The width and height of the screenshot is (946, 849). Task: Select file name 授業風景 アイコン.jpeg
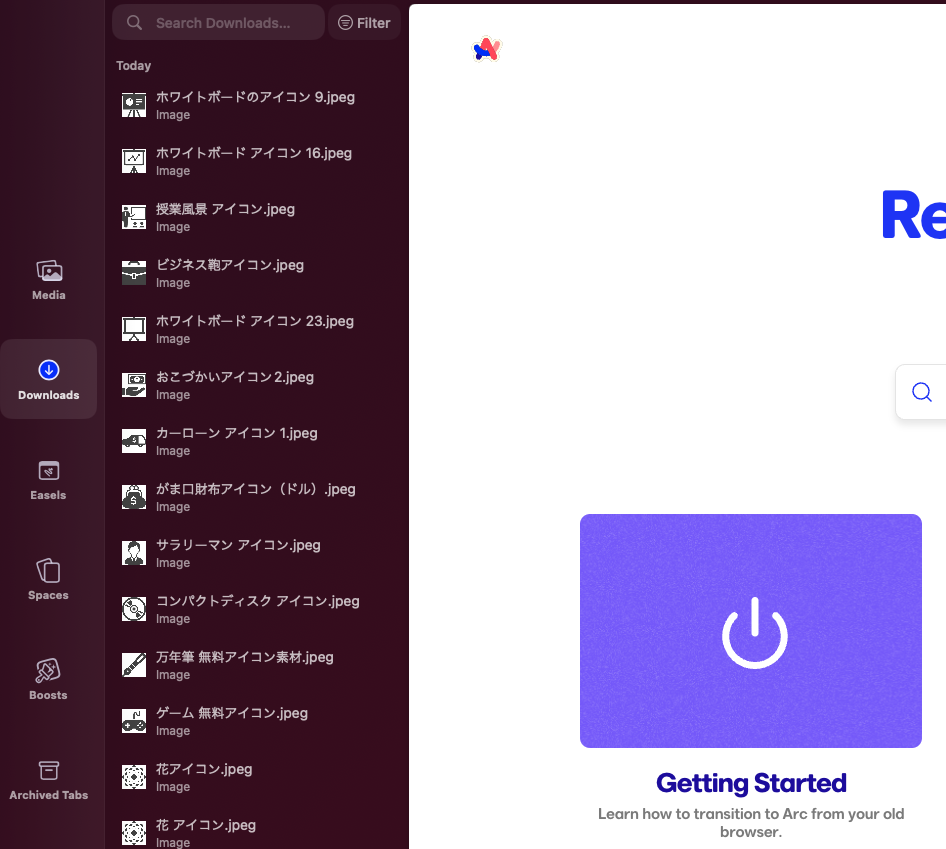coord(226,209)
